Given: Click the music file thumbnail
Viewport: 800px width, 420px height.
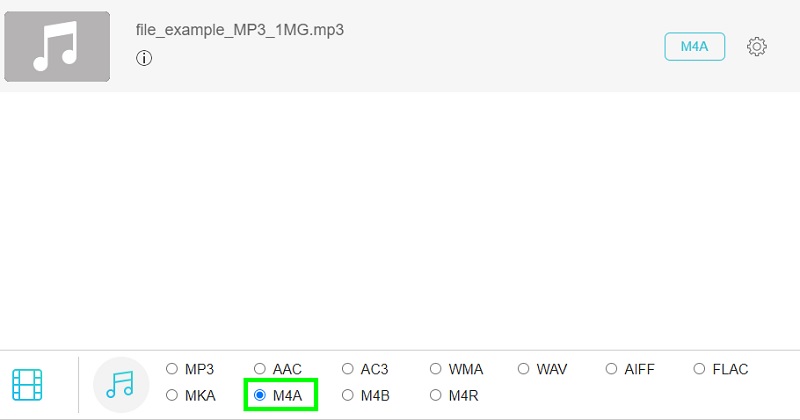Looking at the screenshot, I should [x=57, y=47].
